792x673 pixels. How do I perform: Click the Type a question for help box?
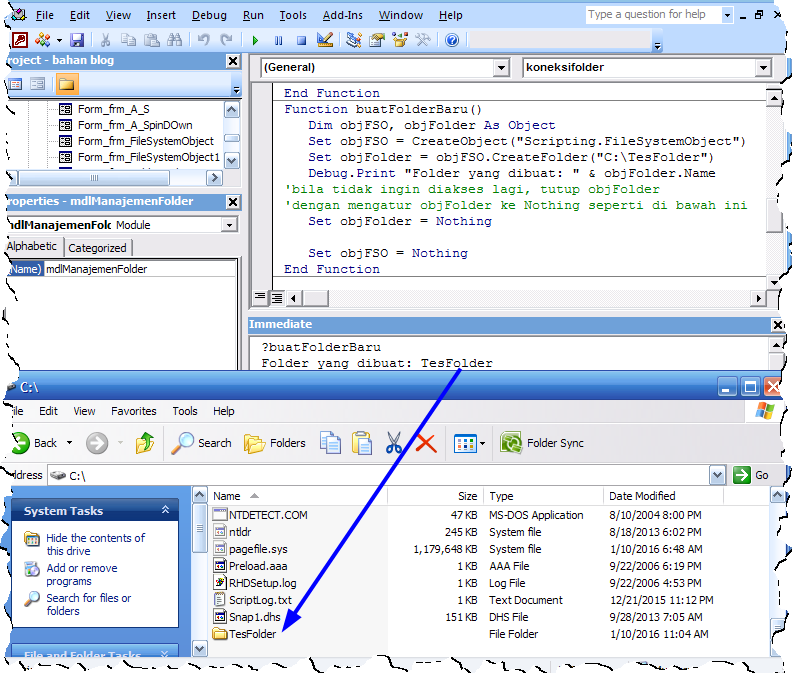(x=654, y=15)
